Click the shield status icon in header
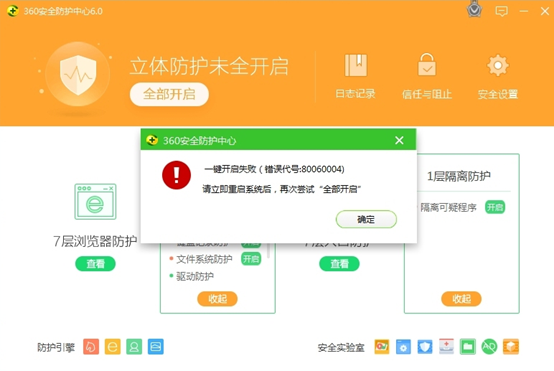The image size is (554, 371). pyautogui.click(x=78, y=75)
